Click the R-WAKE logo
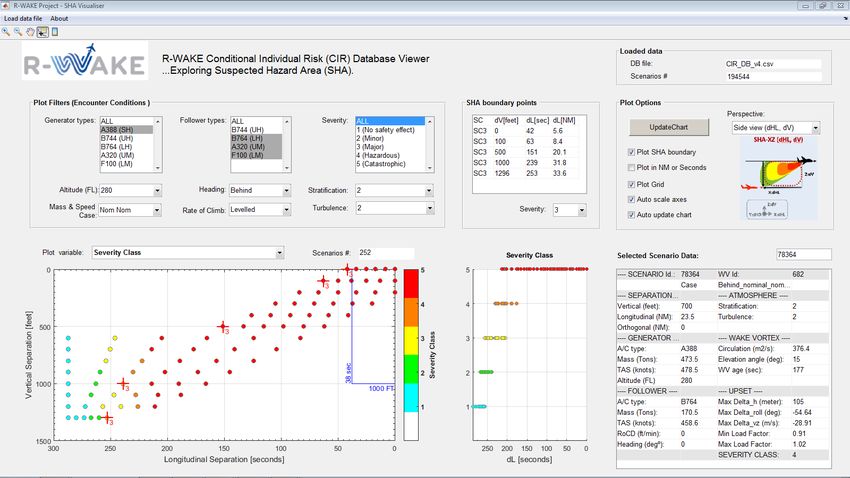 (85, 62)
